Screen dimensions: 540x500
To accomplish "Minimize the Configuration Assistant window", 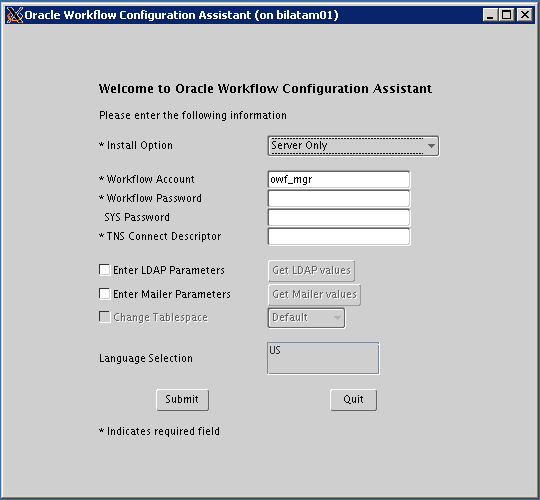I will point(490,15).
